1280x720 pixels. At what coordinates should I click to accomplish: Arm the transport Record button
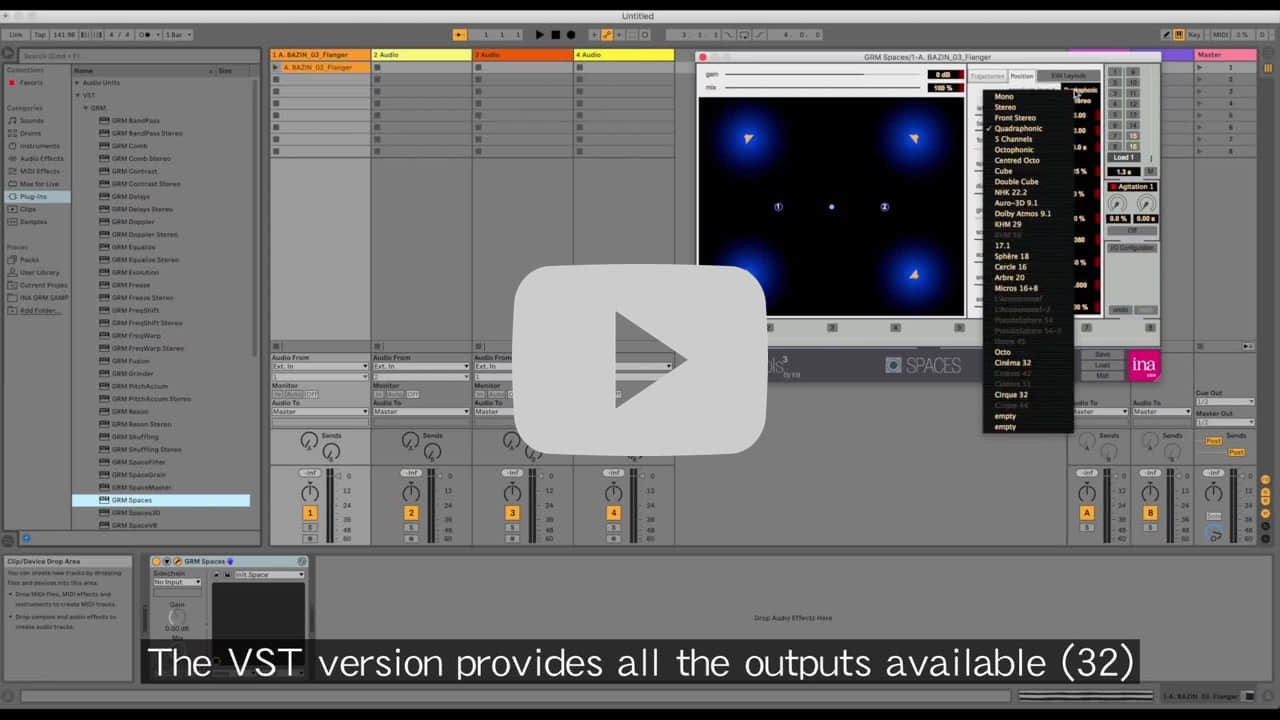571,35
